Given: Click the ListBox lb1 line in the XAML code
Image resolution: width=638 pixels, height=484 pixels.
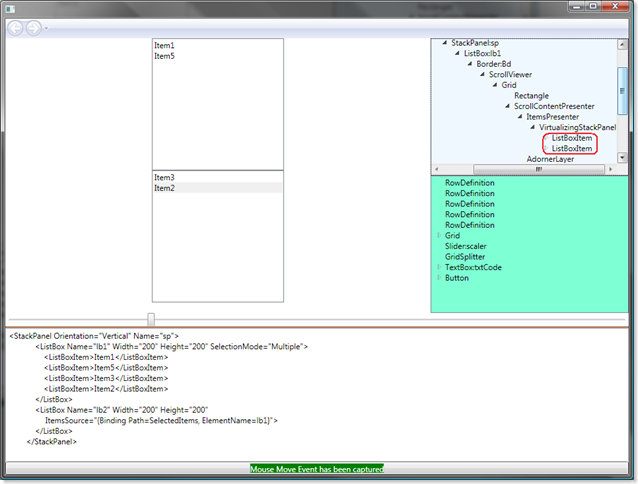Looking at the screenshot, I should pos(171,347).
